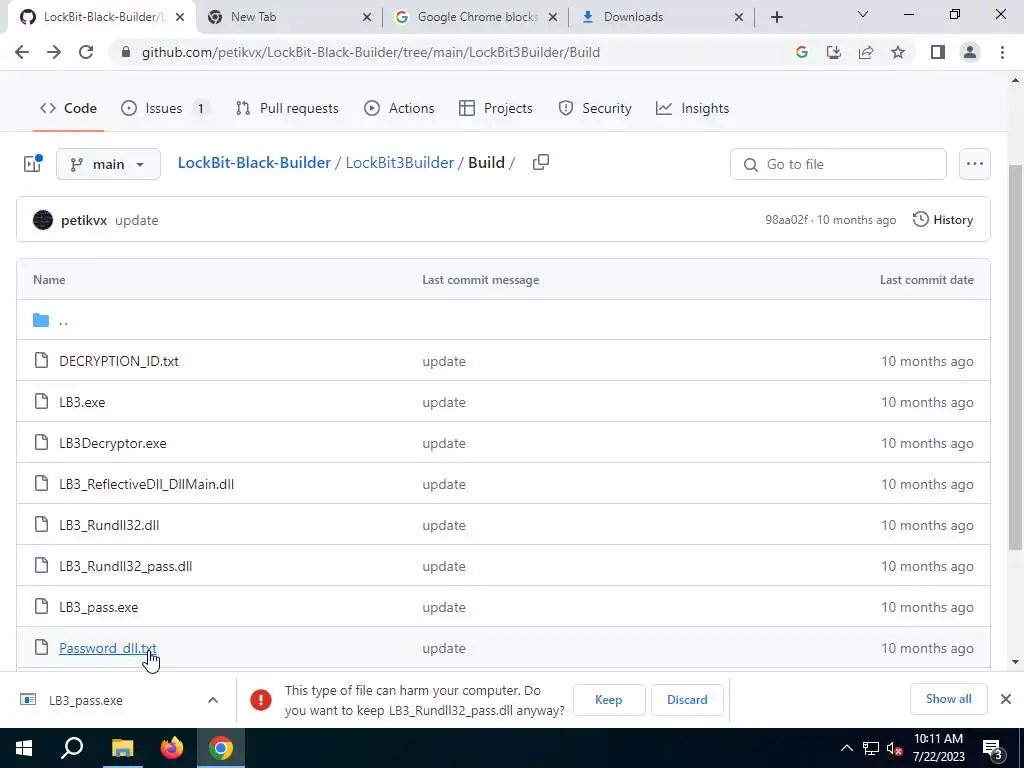This screenshot has width=1024, height=768.
Task: Go forward with the browser forward arrow
Action: tap(54, 52)
